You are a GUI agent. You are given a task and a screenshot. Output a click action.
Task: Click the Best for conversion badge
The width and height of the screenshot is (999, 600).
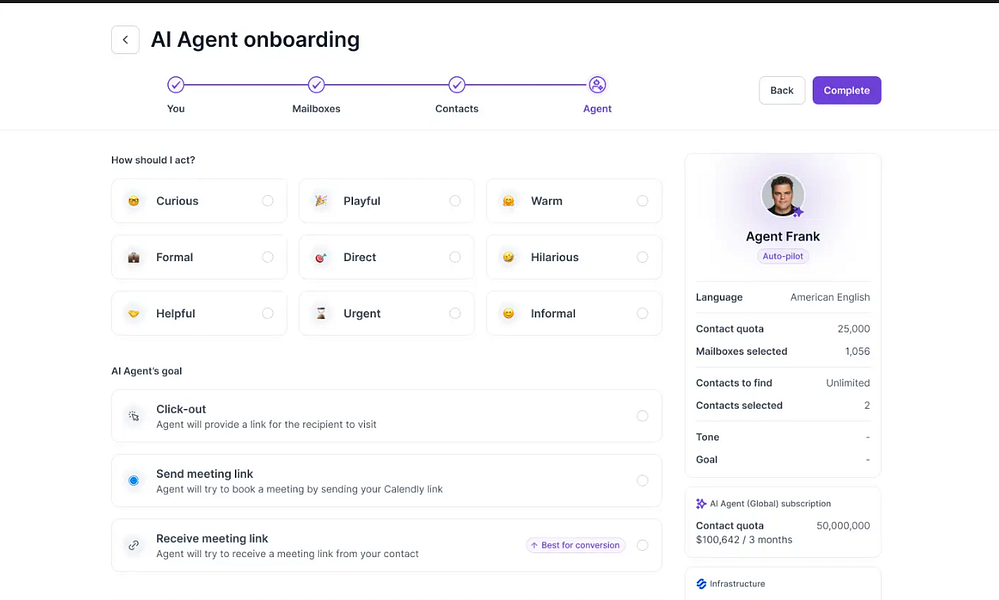(575, 545)
